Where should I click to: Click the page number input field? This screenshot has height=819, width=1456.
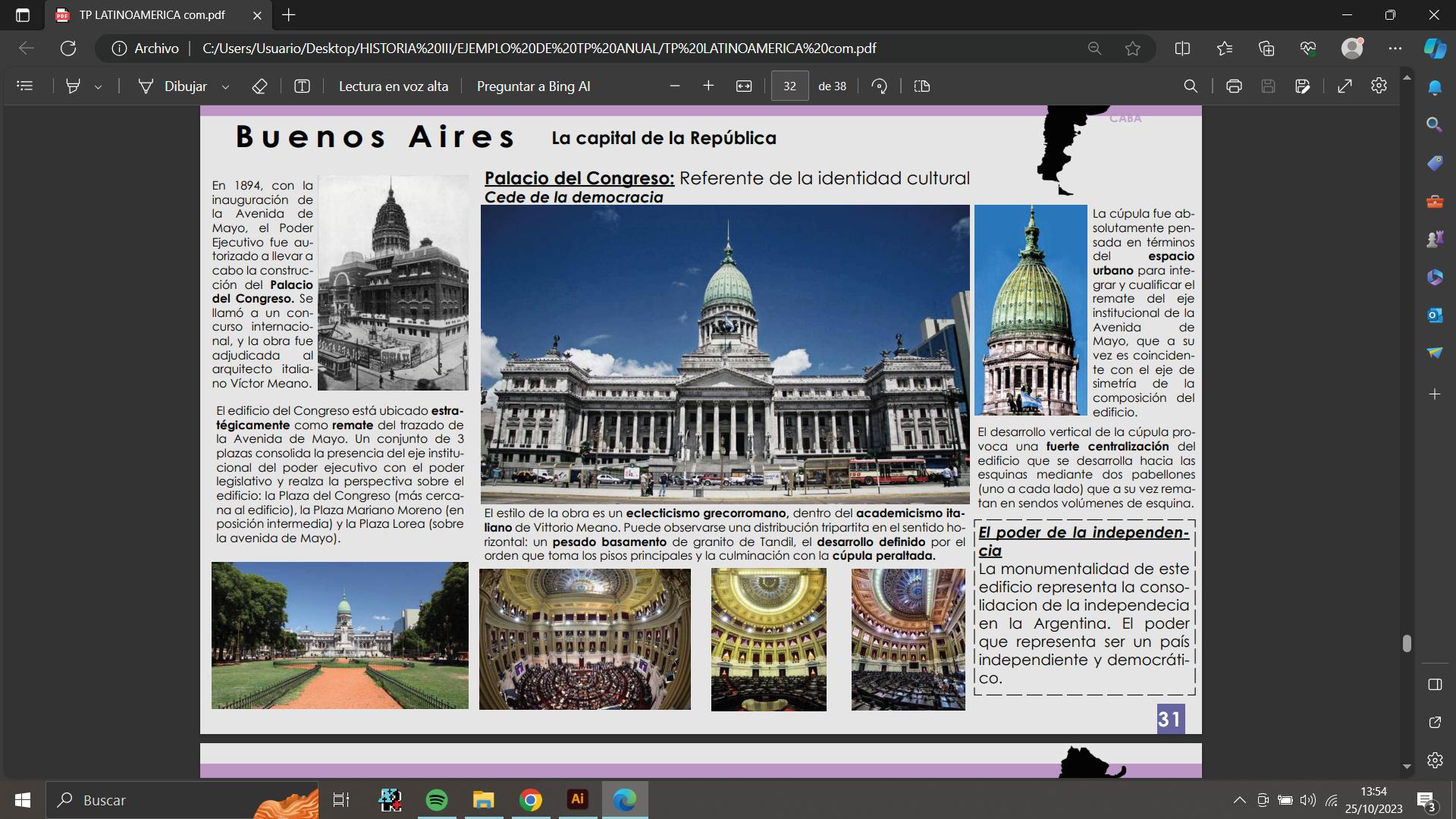click(x=789, y=86)
